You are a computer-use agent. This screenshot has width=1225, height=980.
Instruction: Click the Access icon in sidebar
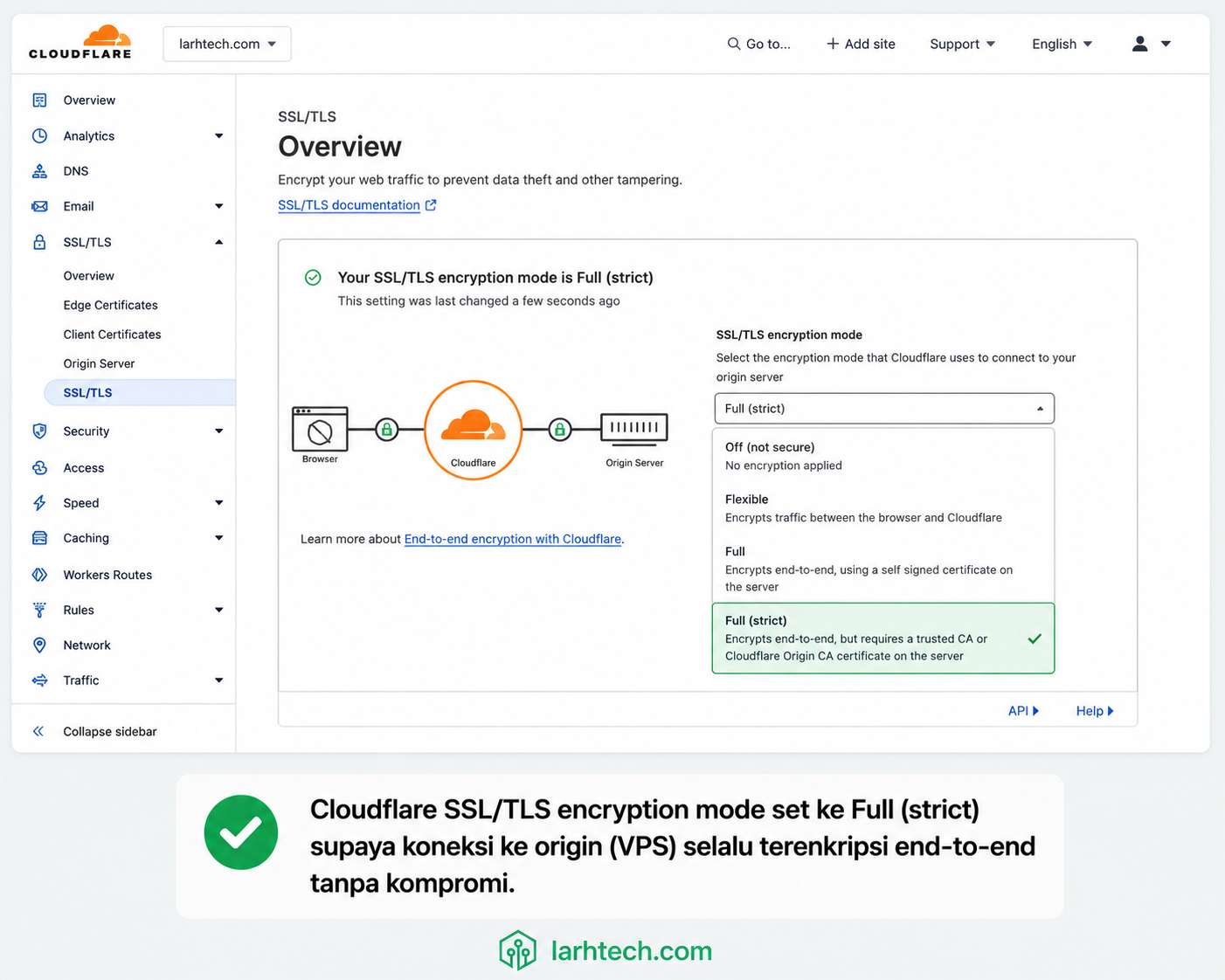[x=39, y=468]
